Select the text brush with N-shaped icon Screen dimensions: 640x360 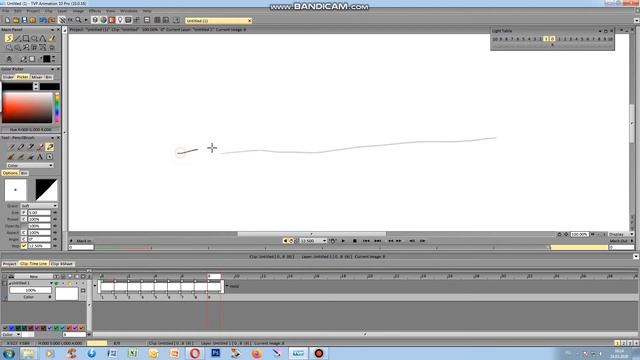[x=40, y=157]
